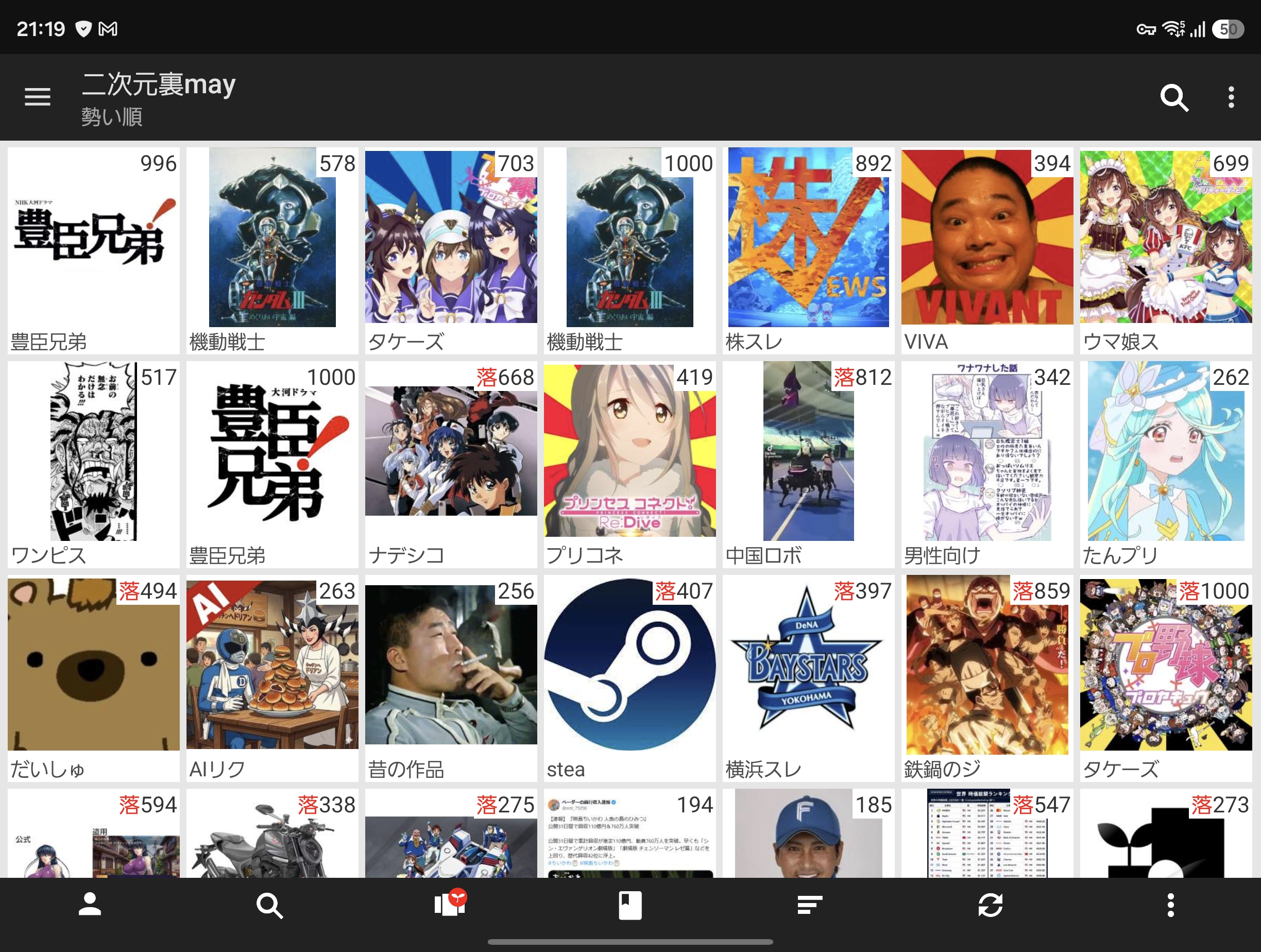Screen dimensions: 1261x952
Task: Open the ワンピス manga thread
Action: click(93, 465)
